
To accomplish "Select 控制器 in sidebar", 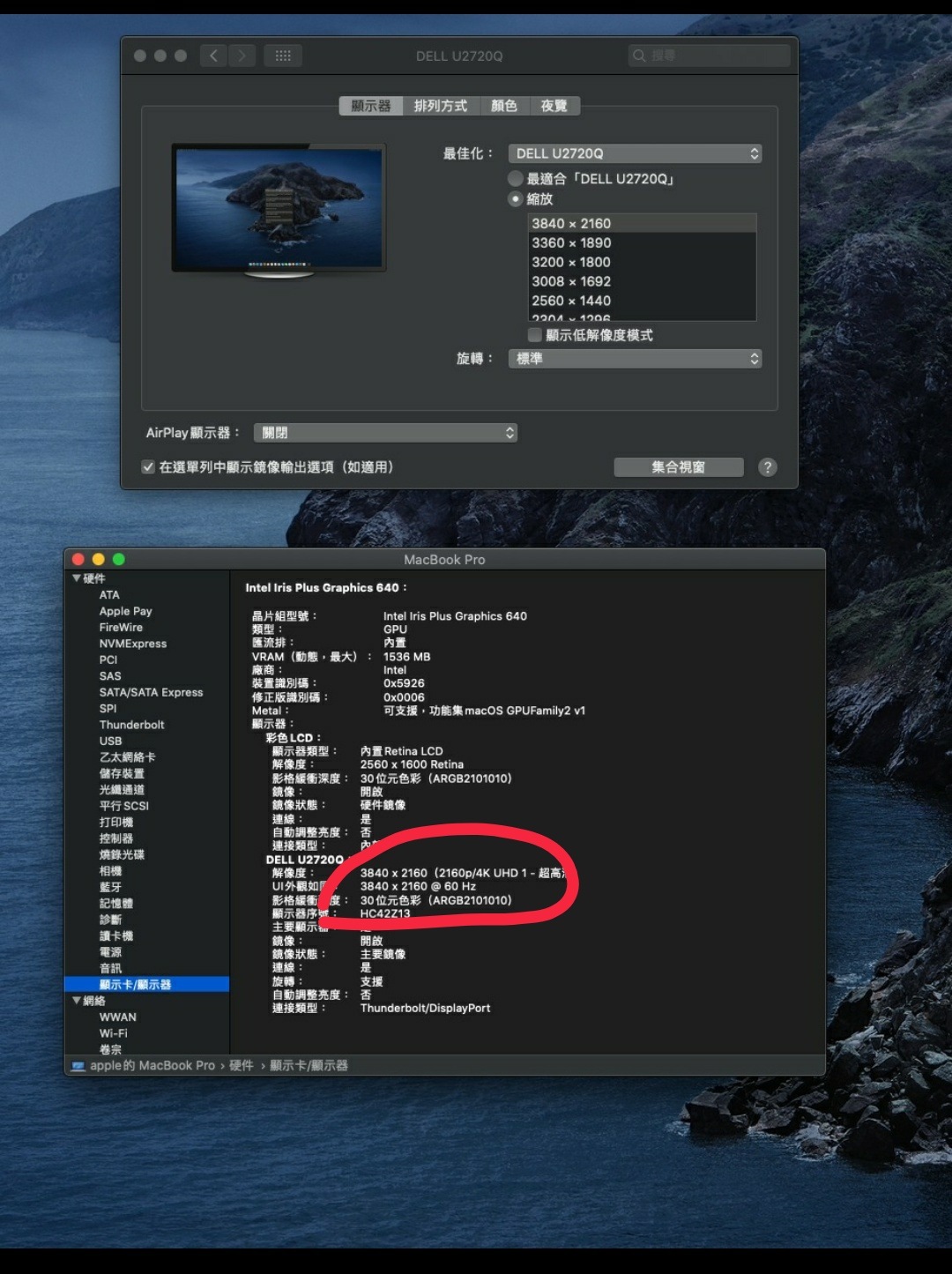I will 116,838.
